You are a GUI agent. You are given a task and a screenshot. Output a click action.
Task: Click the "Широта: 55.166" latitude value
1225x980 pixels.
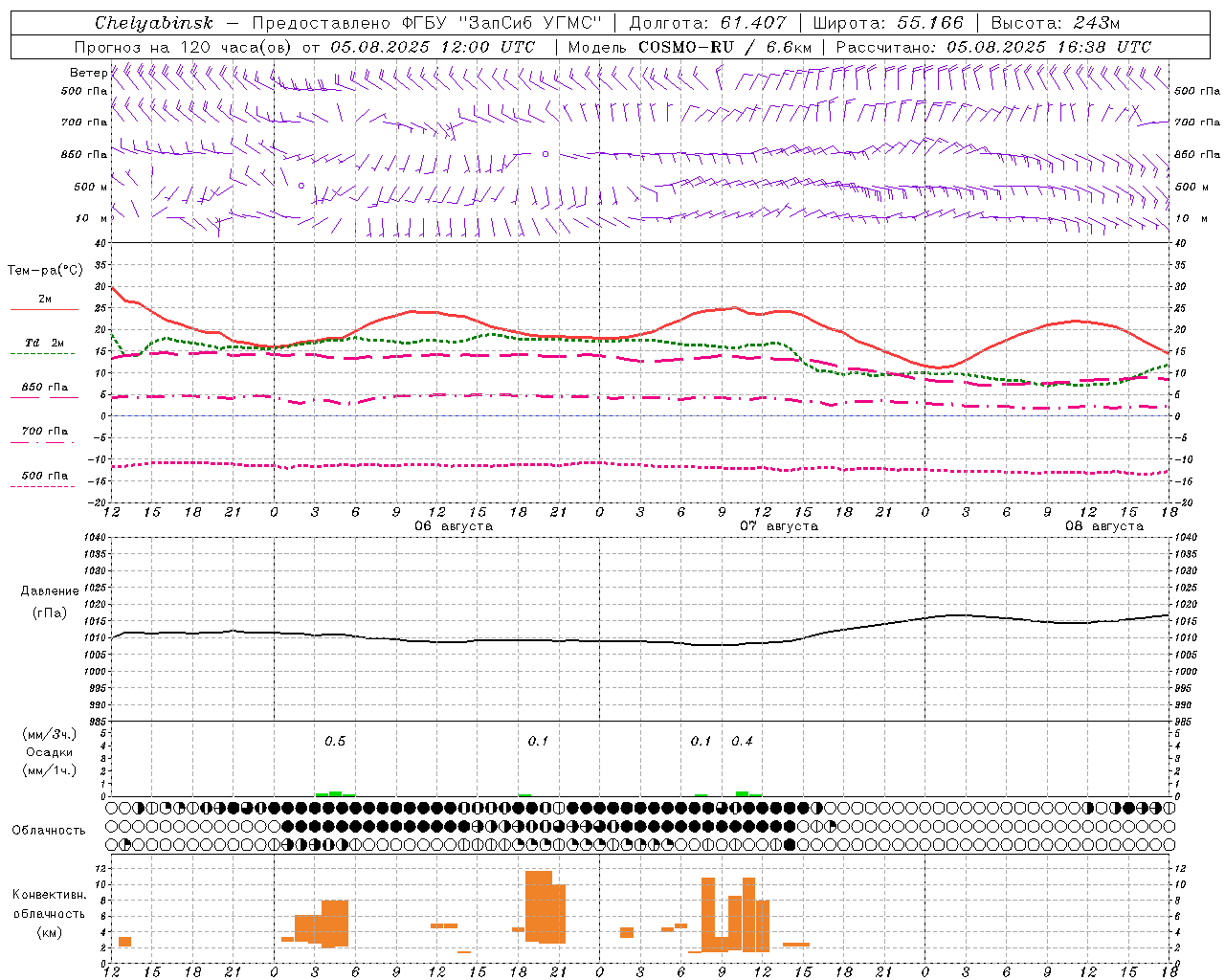coord(888,23)
